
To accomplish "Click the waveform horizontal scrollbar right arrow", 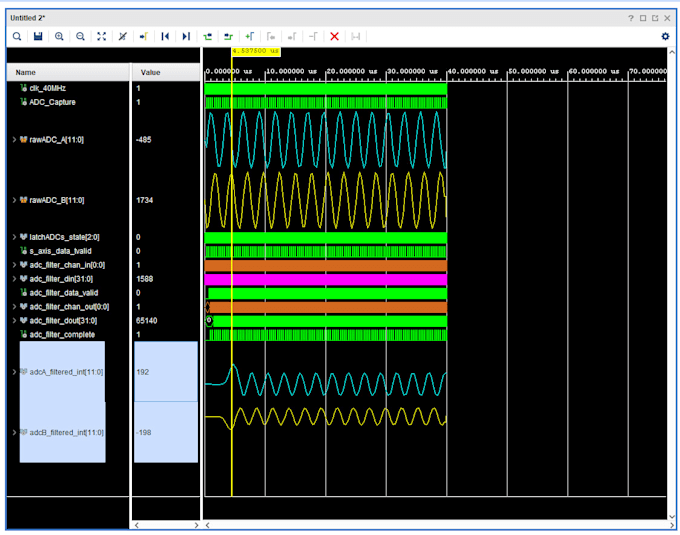I will point(672,525).
